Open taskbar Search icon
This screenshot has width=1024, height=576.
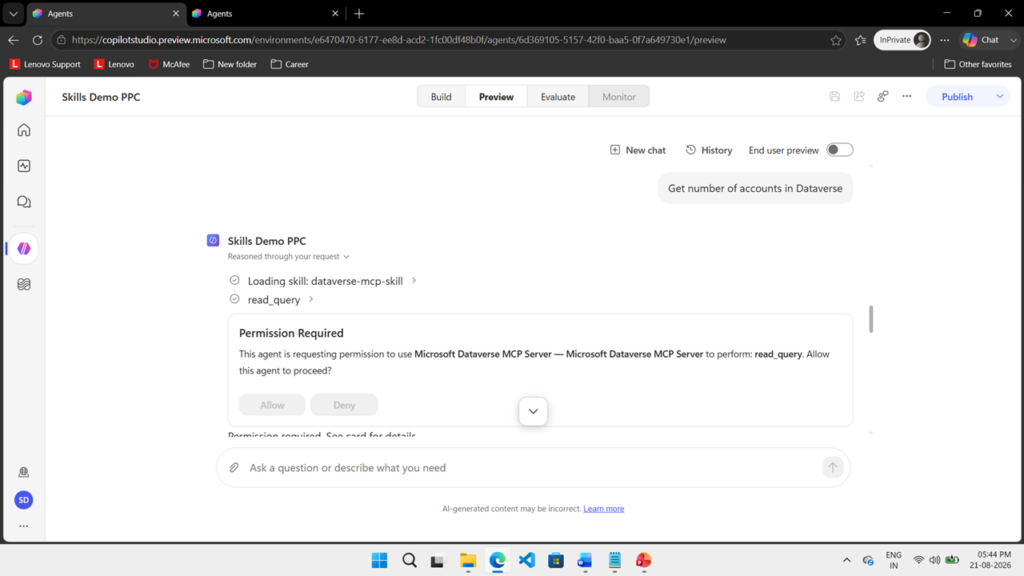409,560
